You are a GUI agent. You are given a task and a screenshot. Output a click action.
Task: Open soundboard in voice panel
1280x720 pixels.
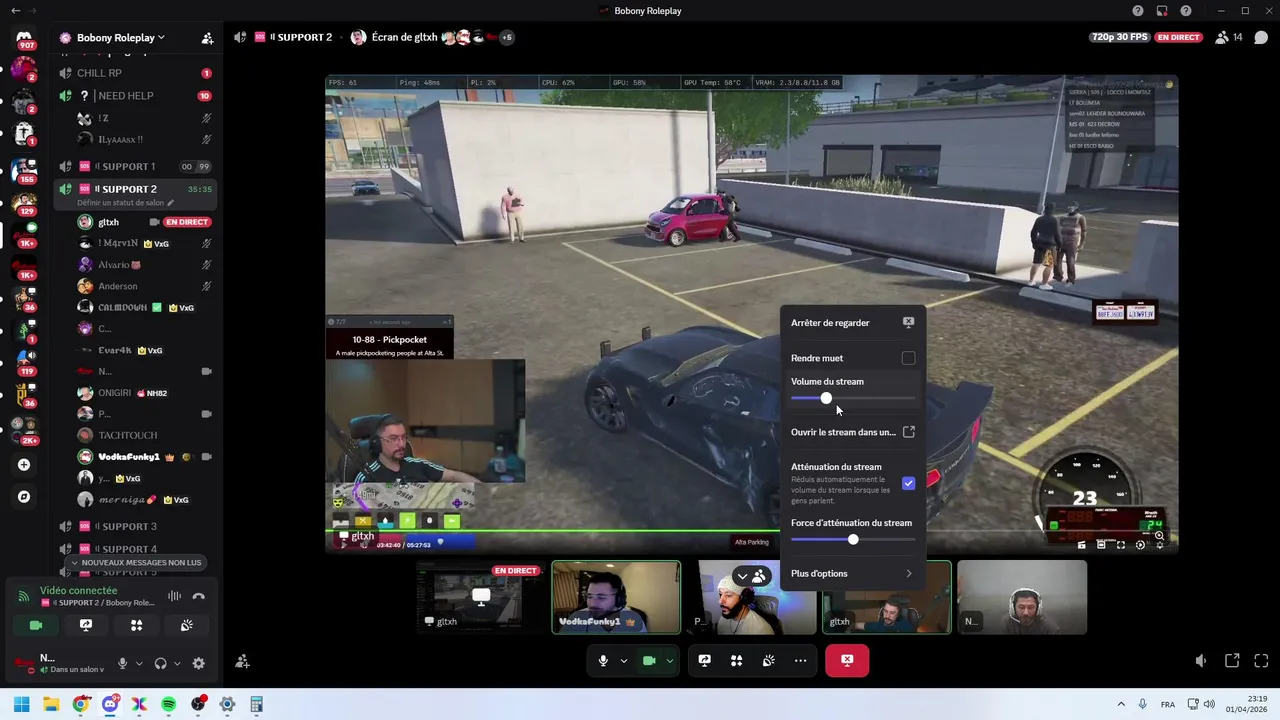(186, 625)
